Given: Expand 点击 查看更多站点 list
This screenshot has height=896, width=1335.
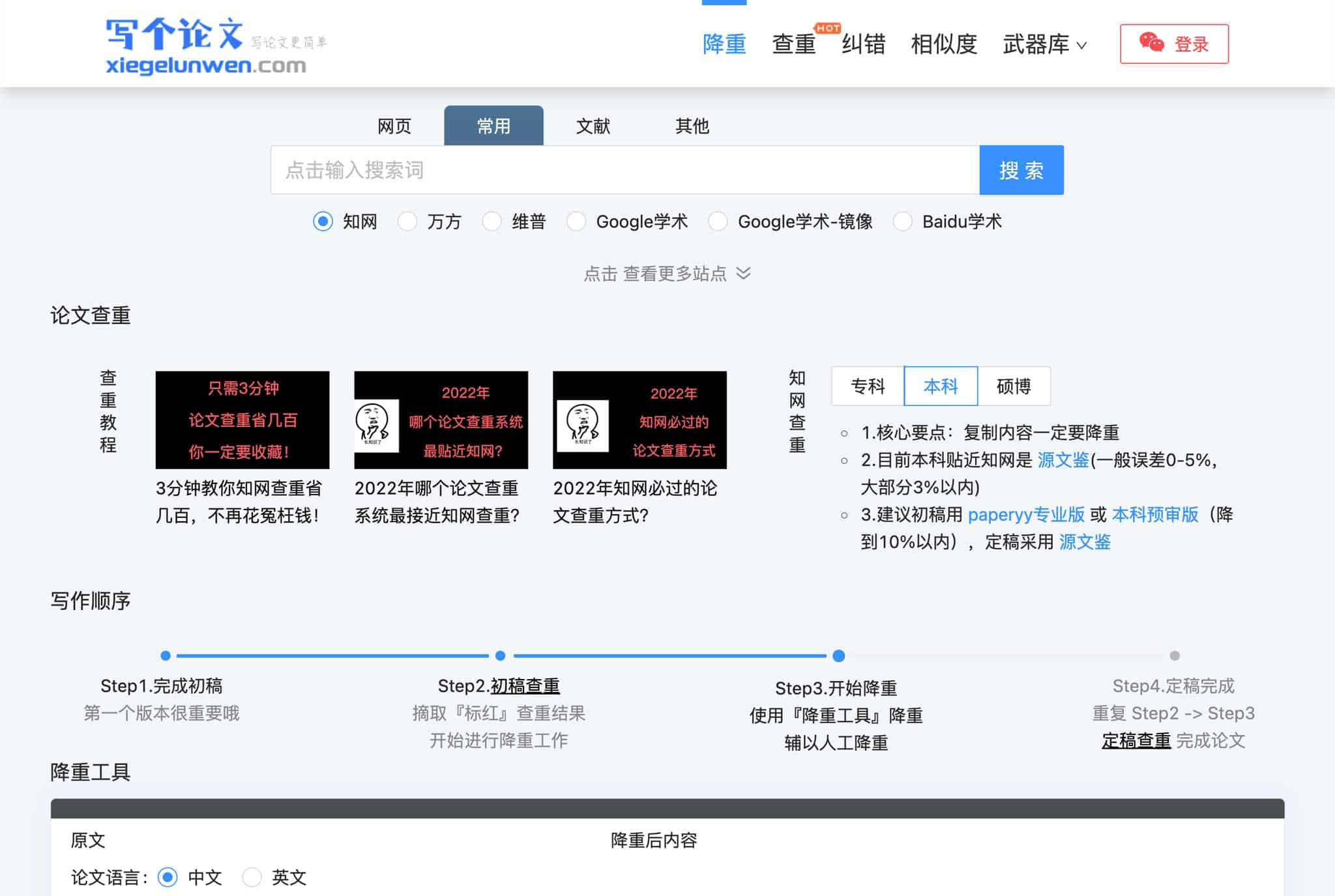Looking at the screenshot, I should (667, 274).
